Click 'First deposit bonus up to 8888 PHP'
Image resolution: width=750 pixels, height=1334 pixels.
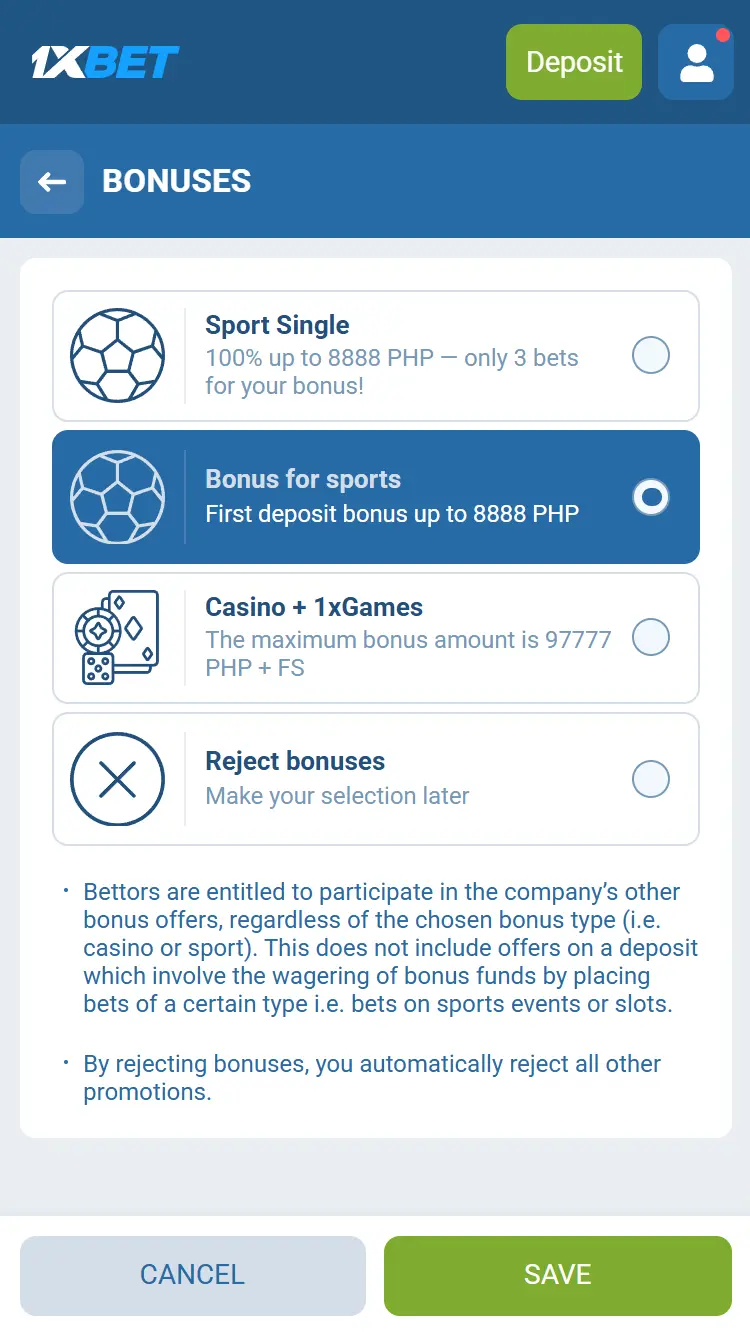point(392,514)
